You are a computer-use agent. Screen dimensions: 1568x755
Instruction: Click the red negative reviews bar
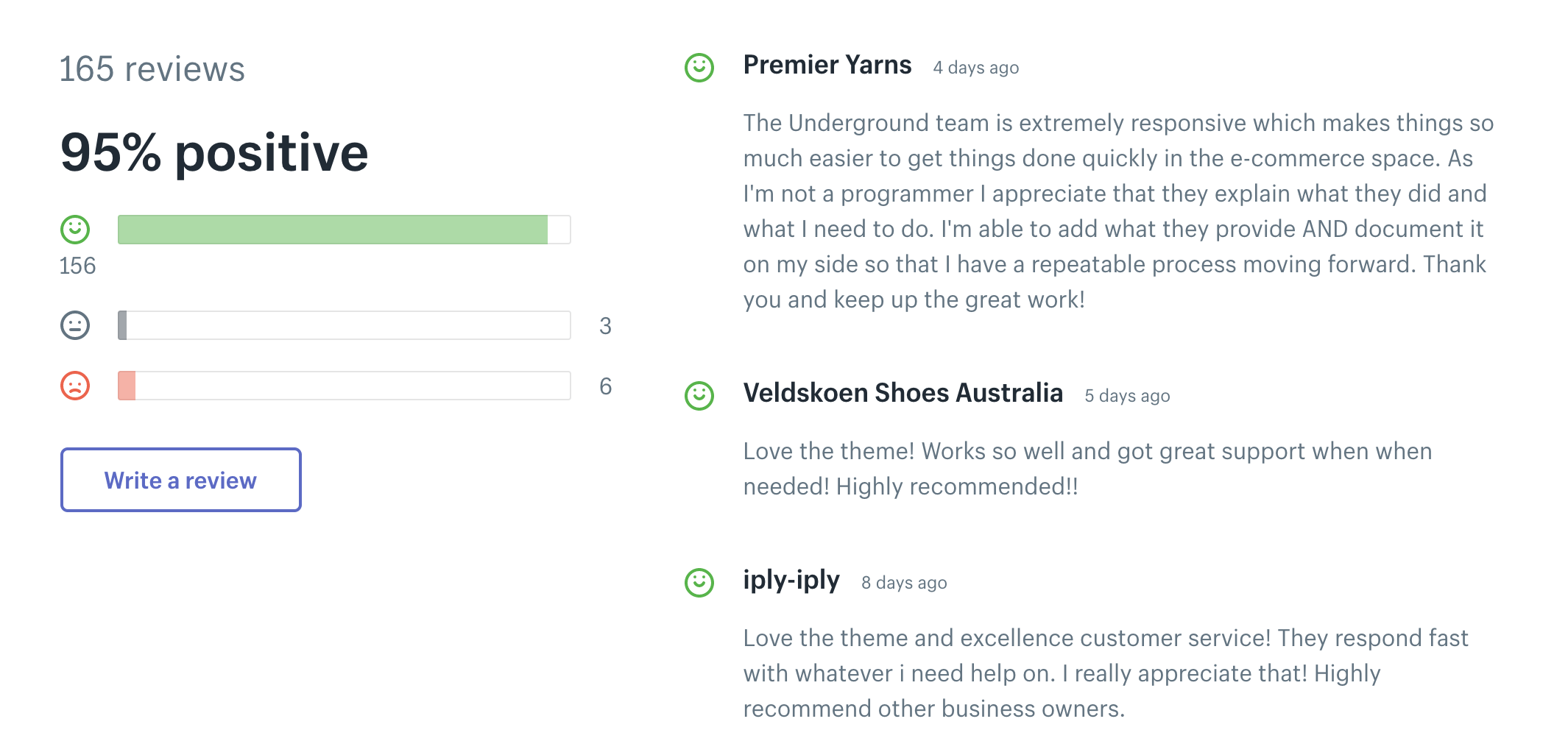tap(344, 386)
